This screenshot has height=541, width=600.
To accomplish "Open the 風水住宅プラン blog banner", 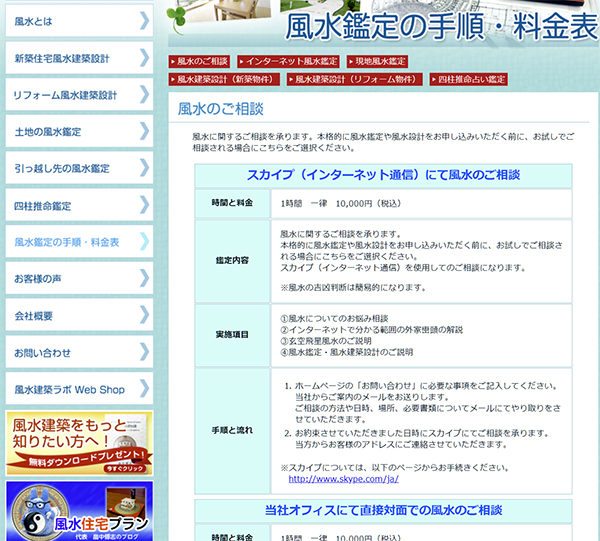I will 79,511.
